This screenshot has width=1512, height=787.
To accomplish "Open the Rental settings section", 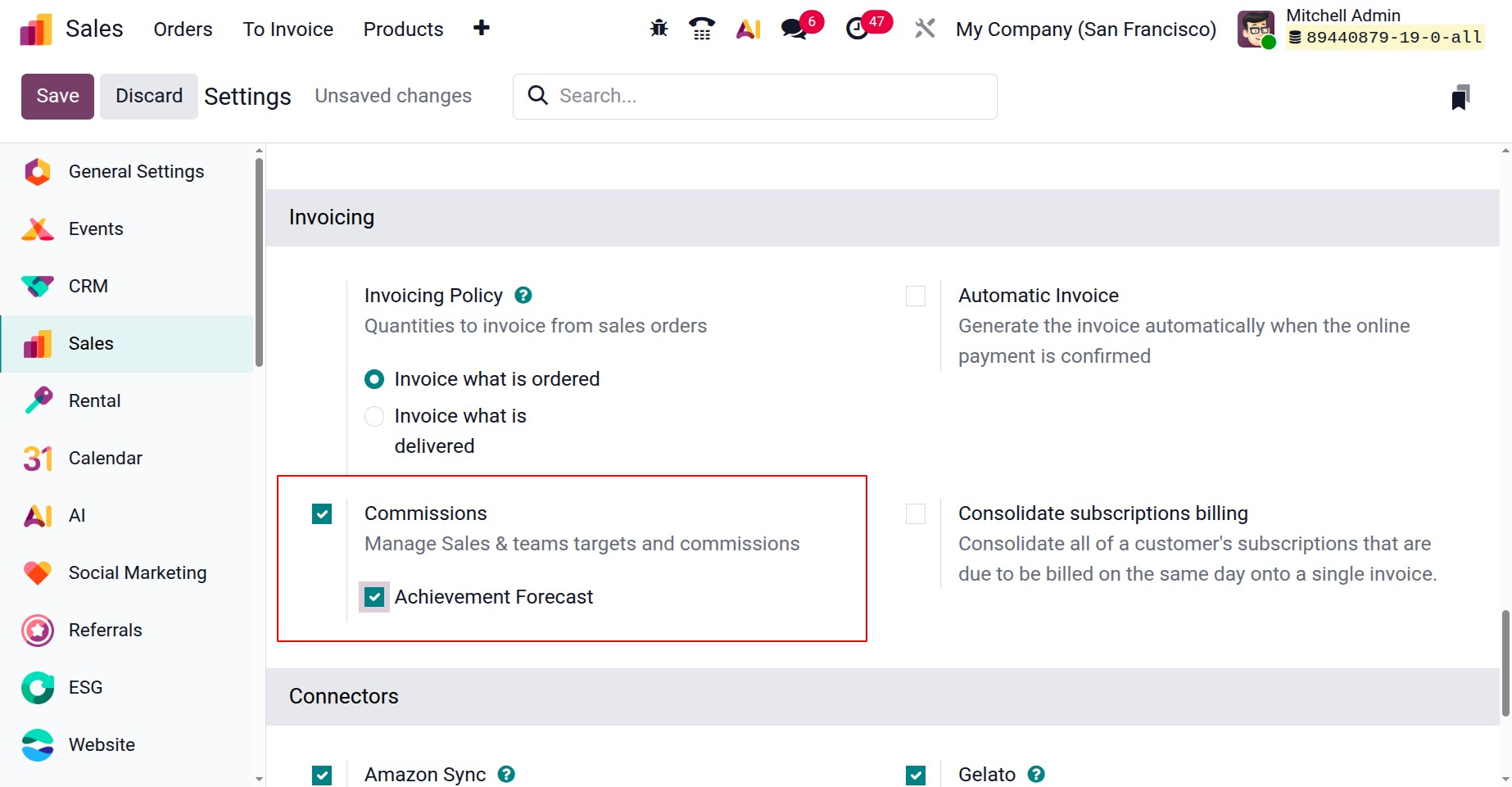I will 96,400.
